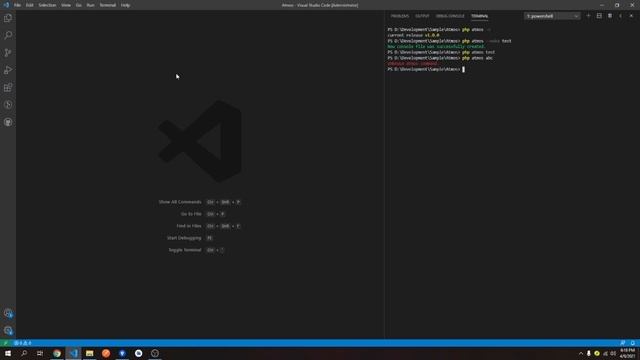Switch to the Debug Console tab
The width and height of the screenshot is (640, 360).
[450, 16]
